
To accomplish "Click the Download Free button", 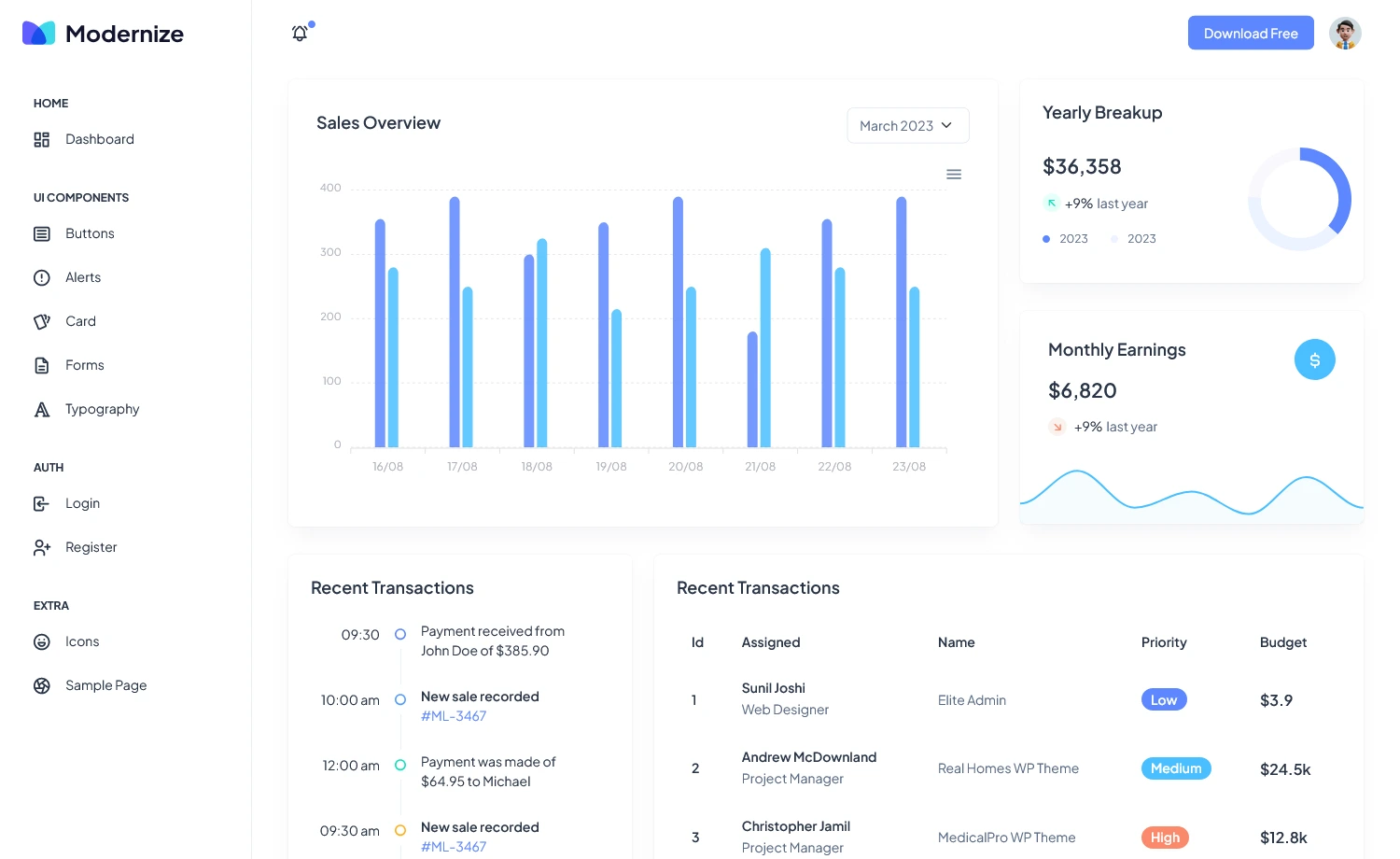I will (x=1251, y=33).
